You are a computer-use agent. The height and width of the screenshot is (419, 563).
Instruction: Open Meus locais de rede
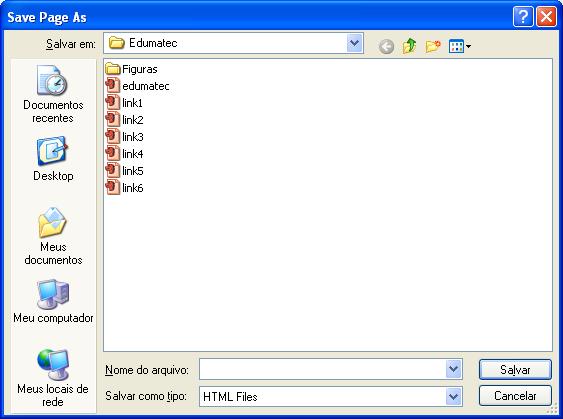53,378
